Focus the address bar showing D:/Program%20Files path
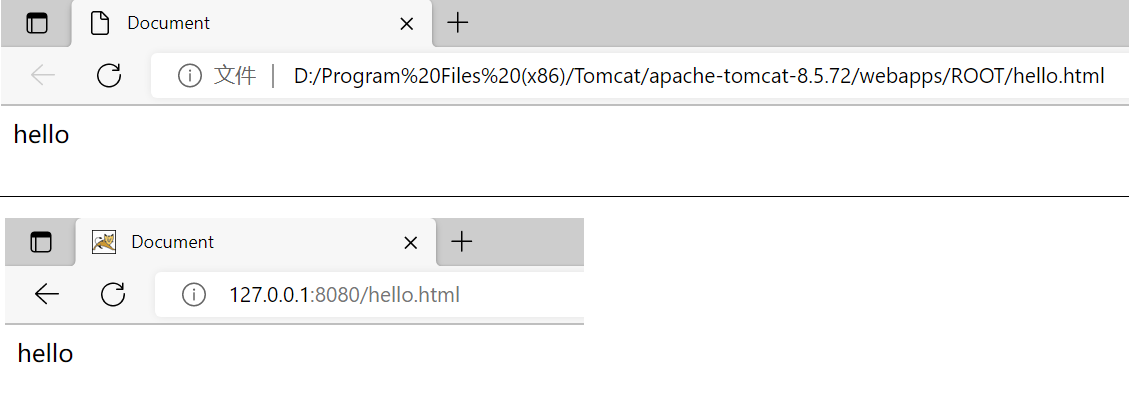1129x397 pixels. (x=639, y=75)
